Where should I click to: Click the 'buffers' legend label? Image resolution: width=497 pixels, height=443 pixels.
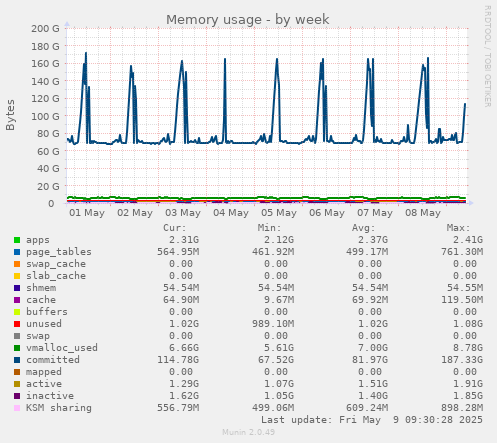47,312
